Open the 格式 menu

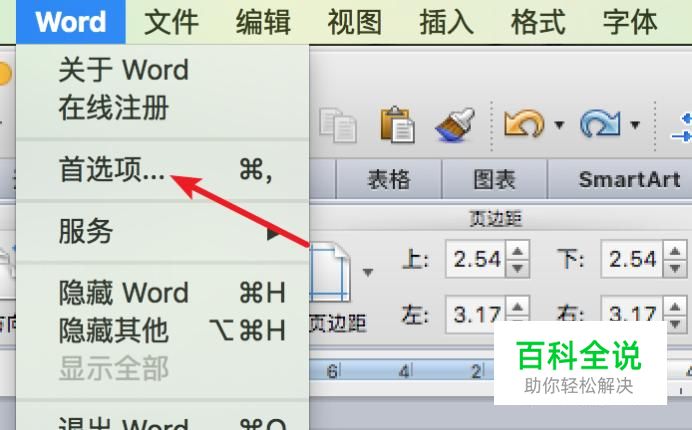[x=538, y=22]
